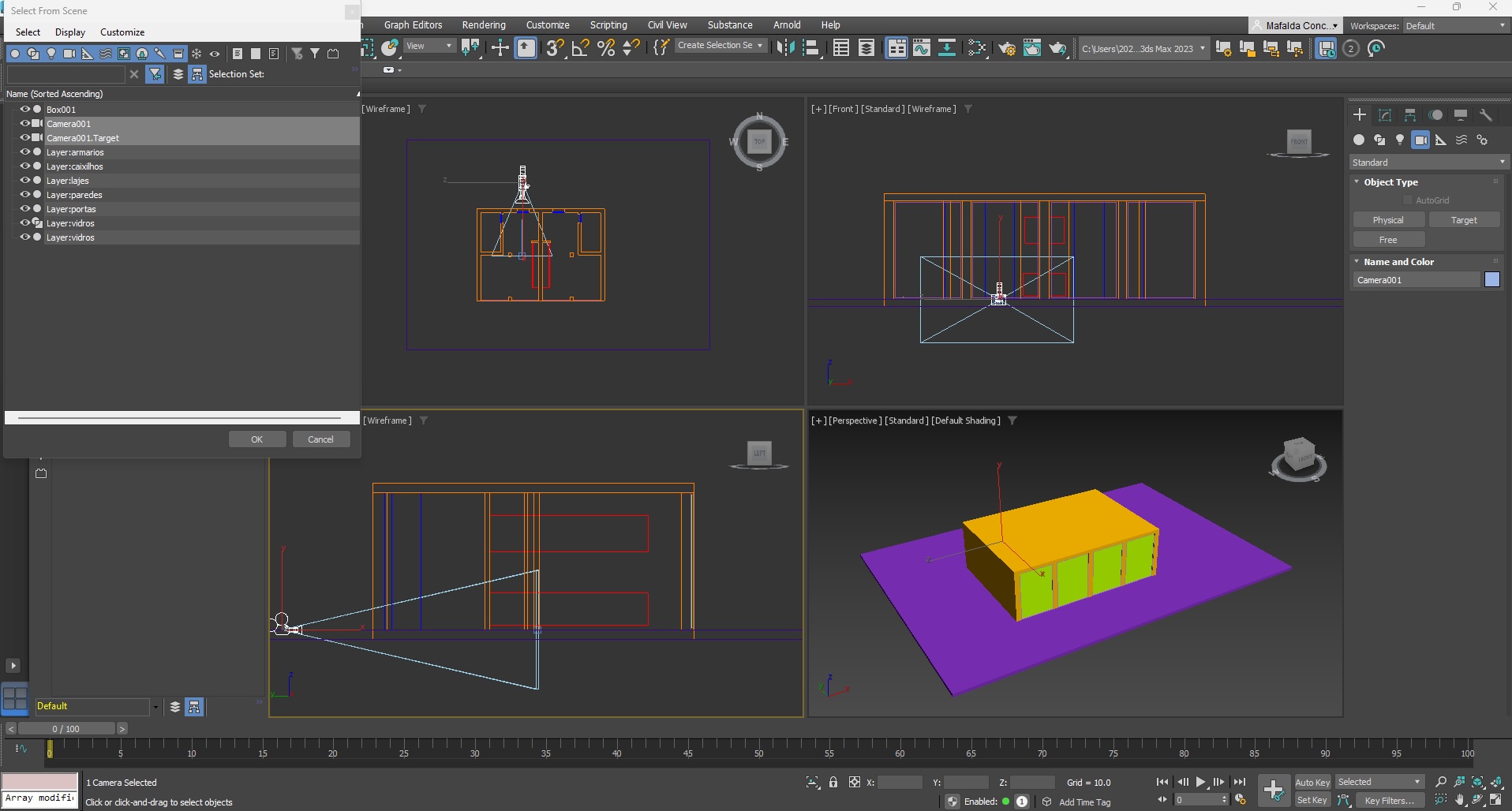
Task: Click OK in Select From Scene dialog
Action: click(x=256, y=439)
